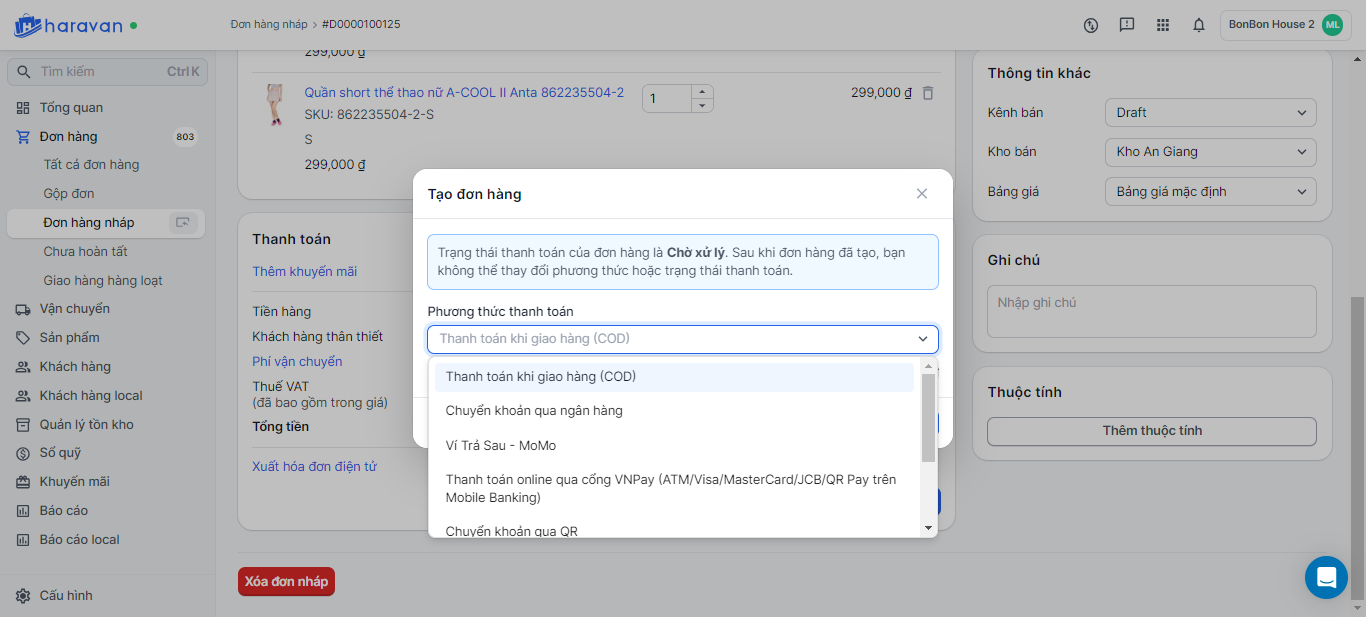Open the activity history clock icon
The image size is (1366, 617).
click(x=1091, y=25)
